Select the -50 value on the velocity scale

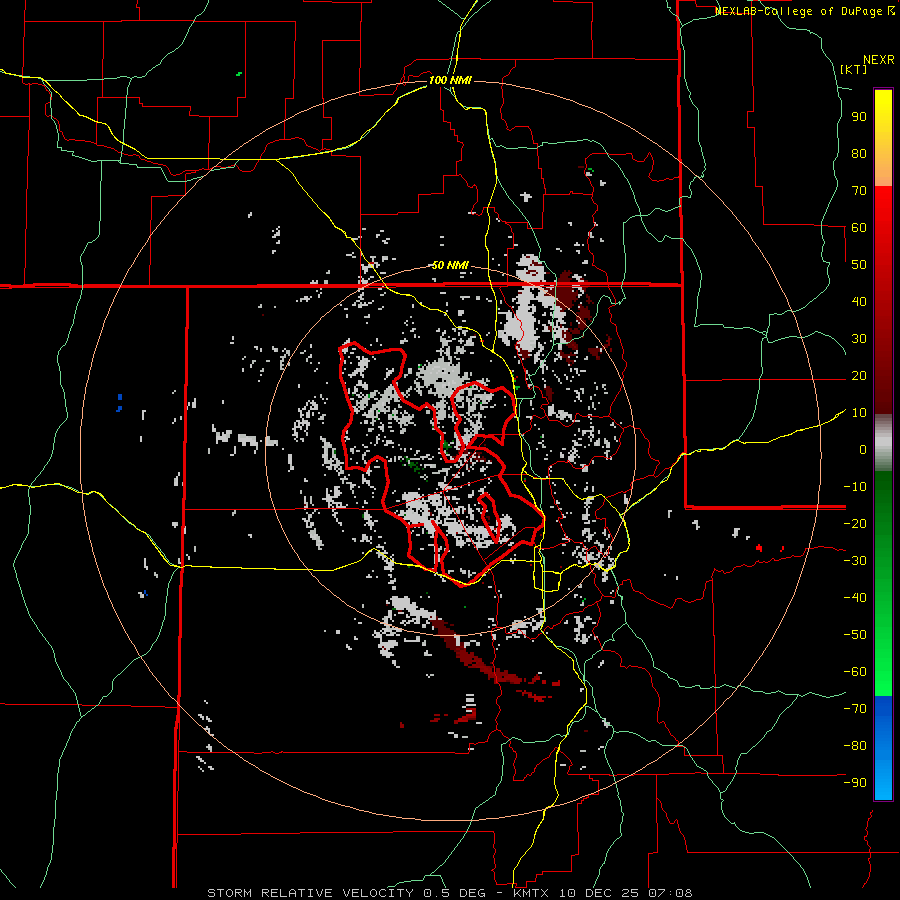point(855,635)
